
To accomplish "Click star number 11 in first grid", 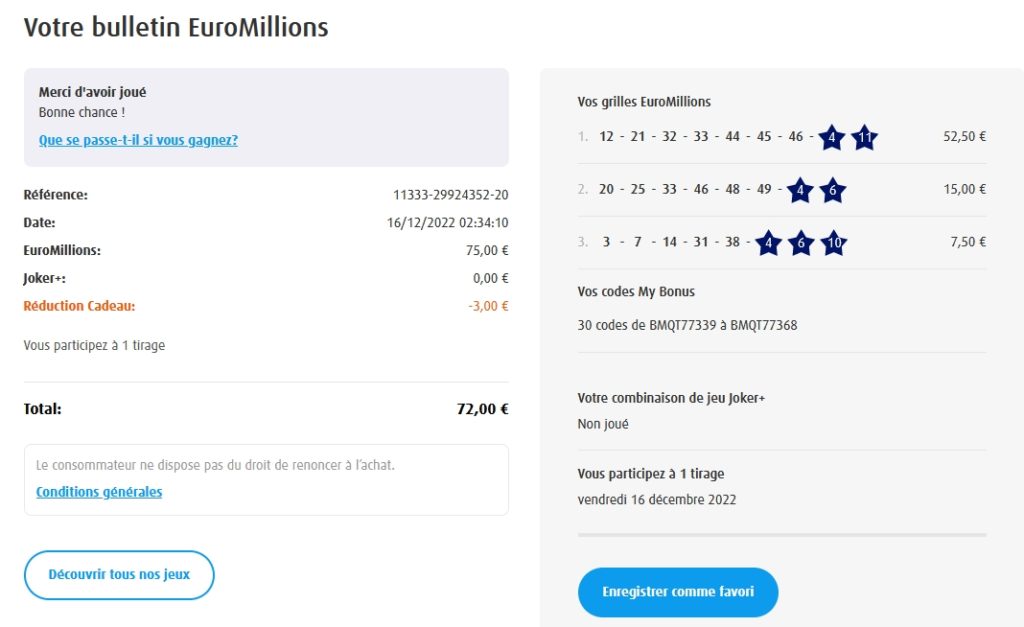I will 865,138.
